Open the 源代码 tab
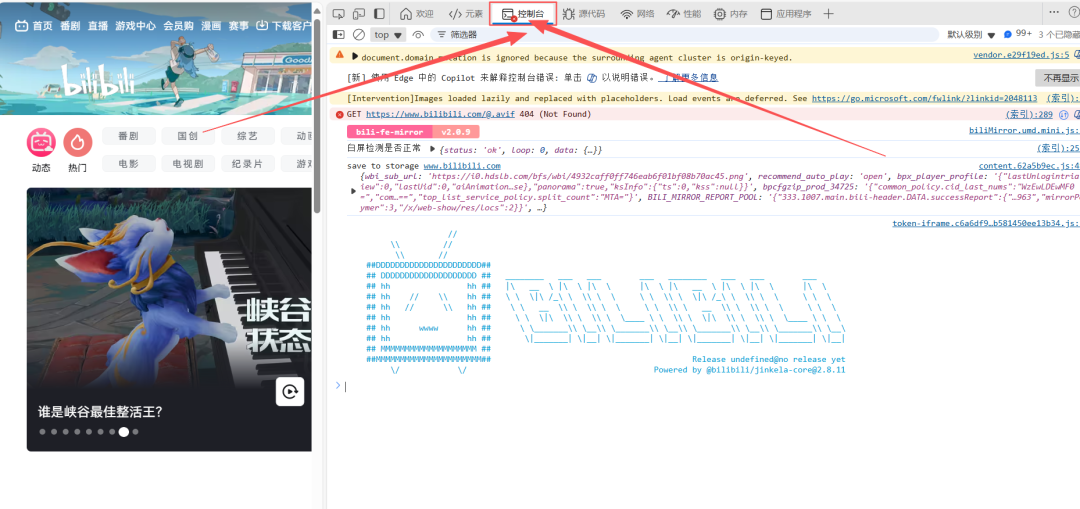This screenshot has height=509, width=1080. pos(584,14)
